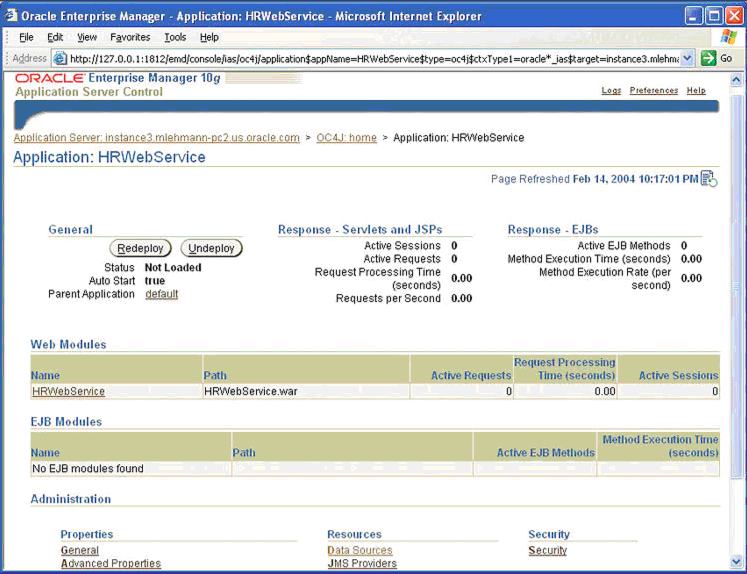The width and height of the screenshot is (747, 574).
Task: Open the Preferences link in header
Action: point(653,91)
